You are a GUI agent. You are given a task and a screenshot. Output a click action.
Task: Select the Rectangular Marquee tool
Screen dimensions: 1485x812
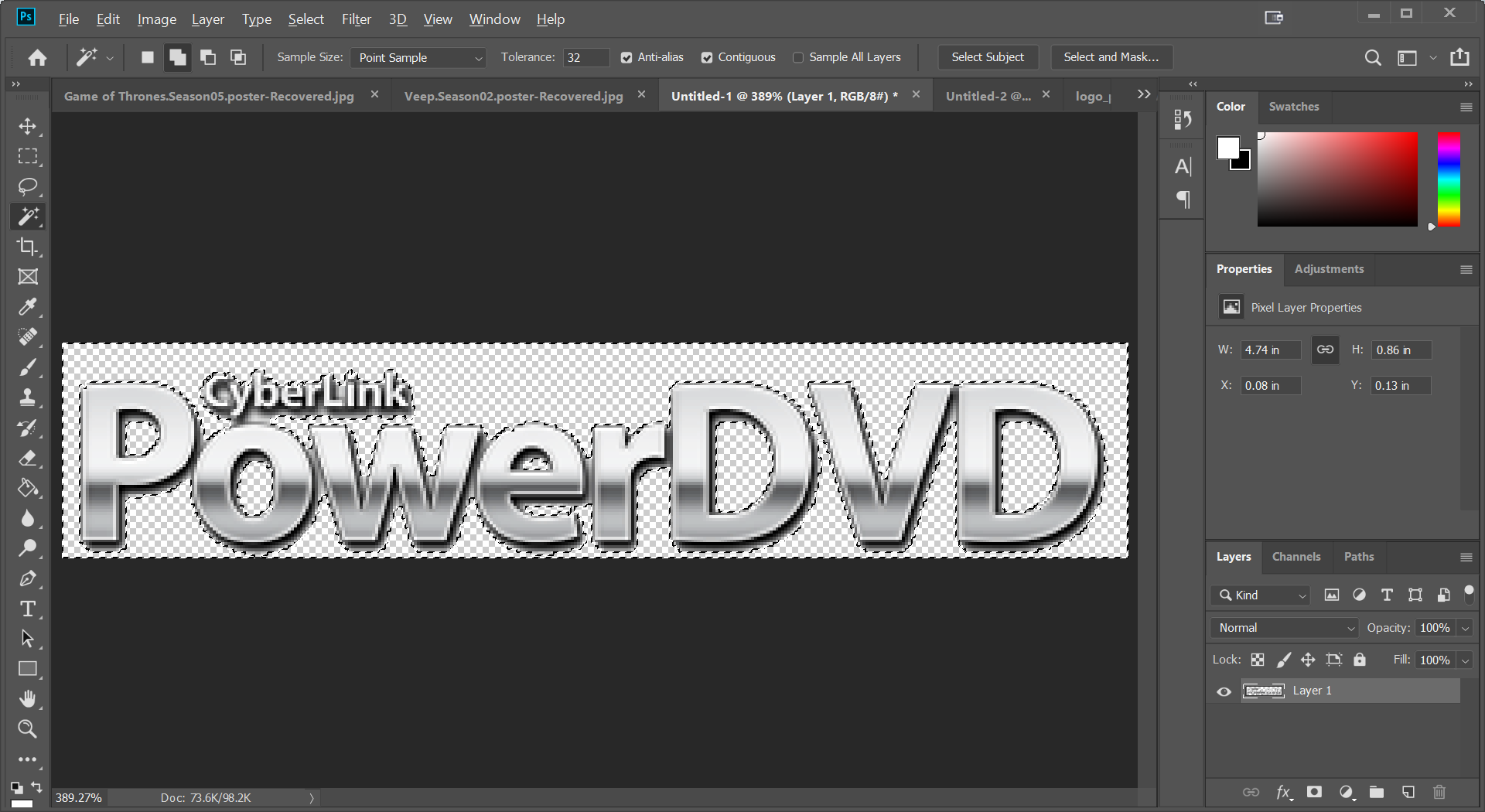click(x=28, y=156)
